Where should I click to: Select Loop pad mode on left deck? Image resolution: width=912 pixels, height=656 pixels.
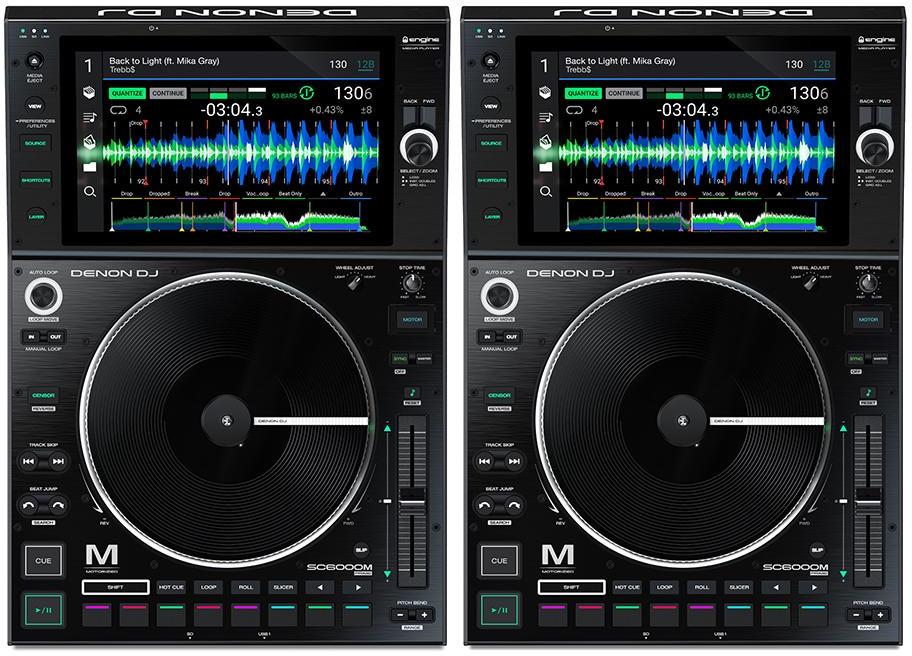(x=208, y=587)
